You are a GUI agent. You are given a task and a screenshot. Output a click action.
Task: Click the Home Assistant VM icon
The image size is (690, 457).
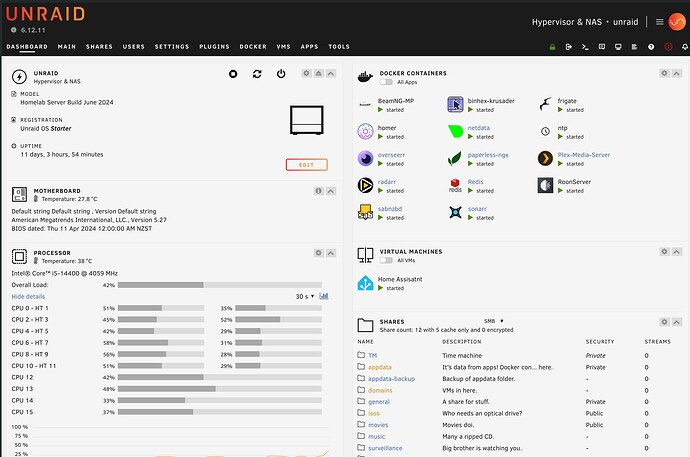tap(365, 283)
